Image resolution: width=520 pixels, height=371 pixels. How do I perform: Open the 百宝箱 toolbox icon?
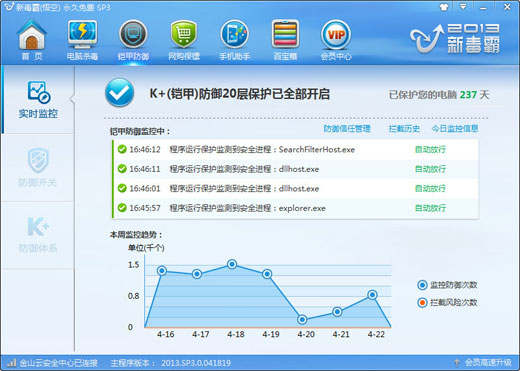click(x=285, y=39)
